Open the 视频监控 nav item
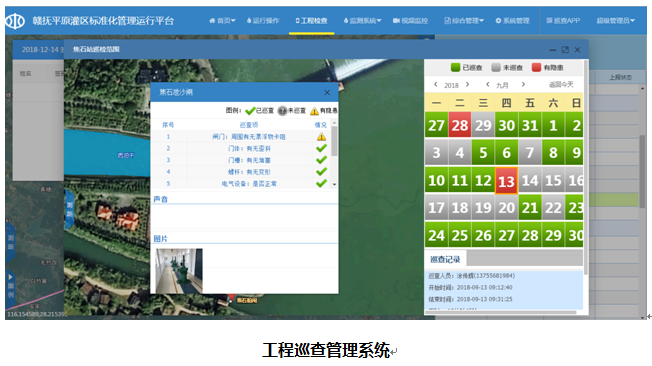Image resolution: width=652 pixels, height=366 pixels. pyautogui.click(x=410, y=20)
